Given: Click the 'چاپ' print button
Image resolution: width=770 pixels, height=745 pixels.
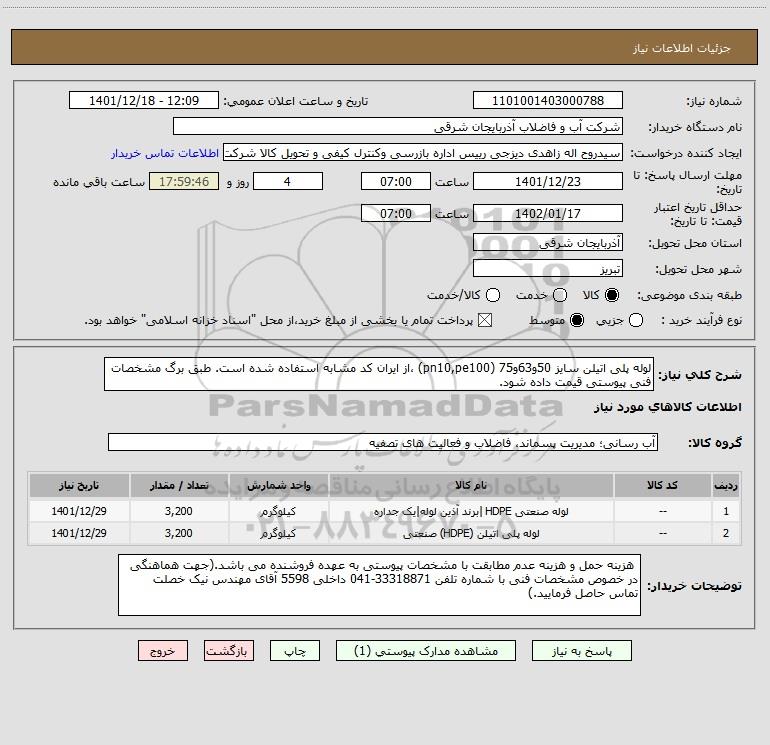Looking at the screenshot, I should (295, 651).
